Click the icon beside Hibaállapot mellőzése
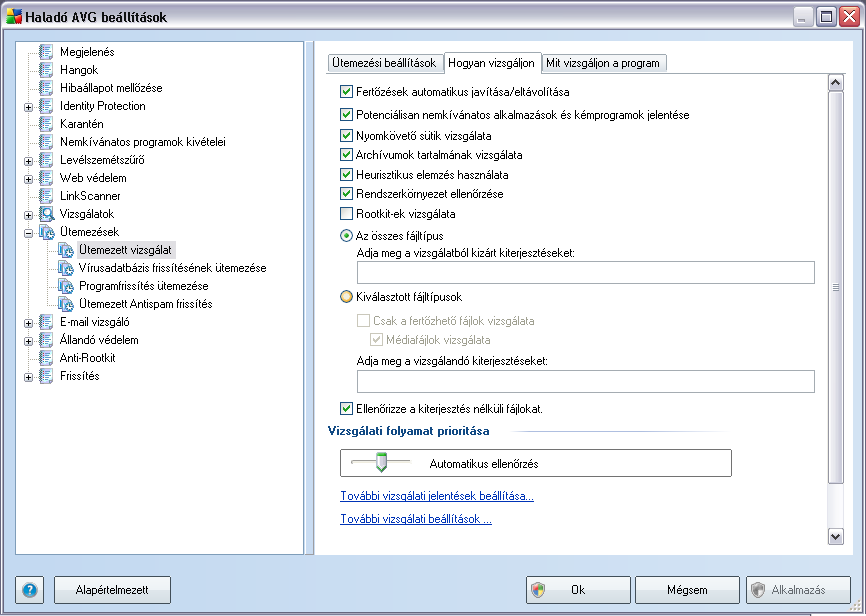866x616 pixels. (x=46, y=88)
